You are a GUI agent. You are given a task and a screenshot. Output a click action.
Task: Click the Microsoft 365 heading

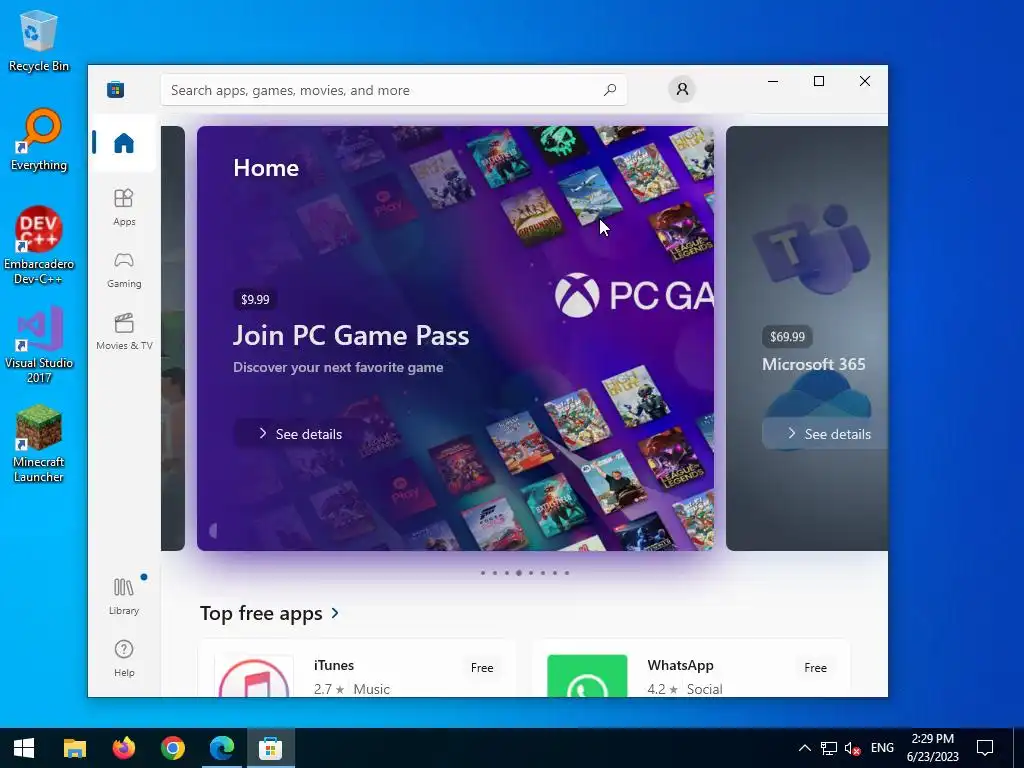pyautogui.click(x=814, y=364)
